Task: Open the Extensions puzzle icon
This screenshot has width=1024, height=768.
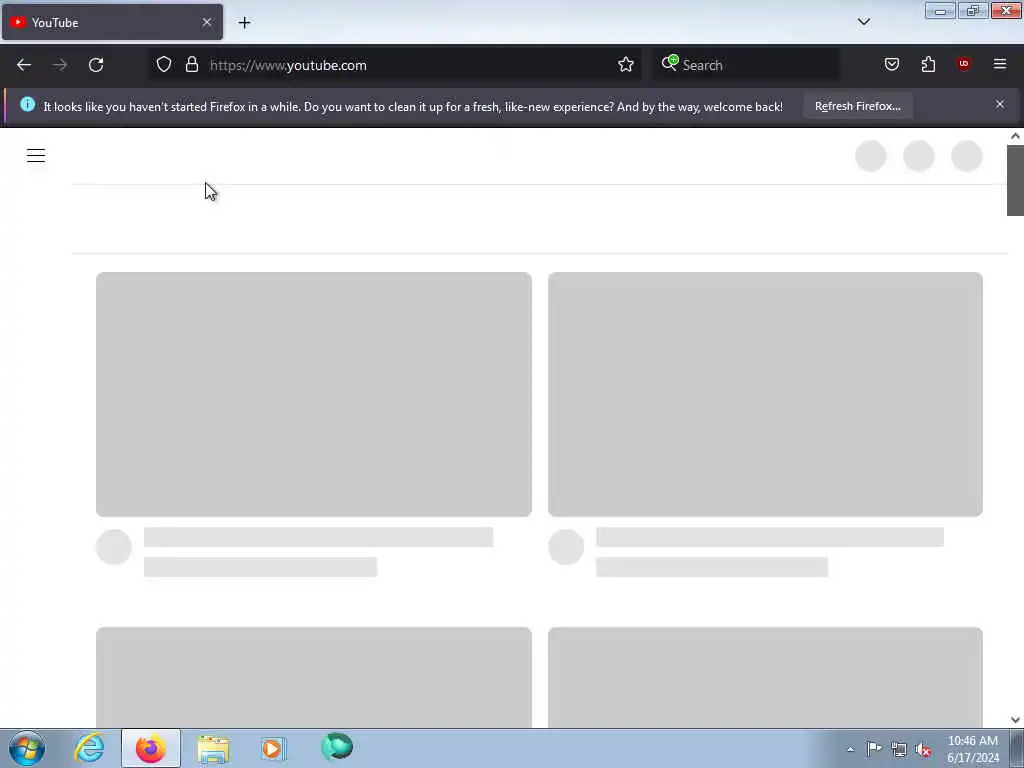Action: [x=928, y=65]
